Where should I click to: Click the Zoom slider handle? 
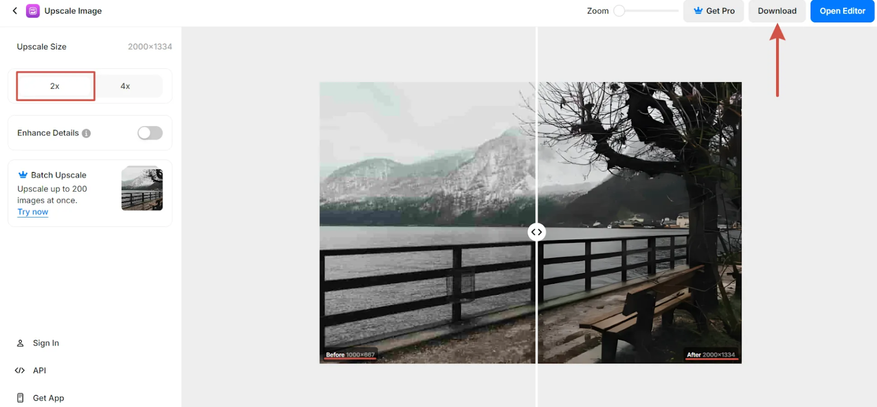click(x=619, y=11)
